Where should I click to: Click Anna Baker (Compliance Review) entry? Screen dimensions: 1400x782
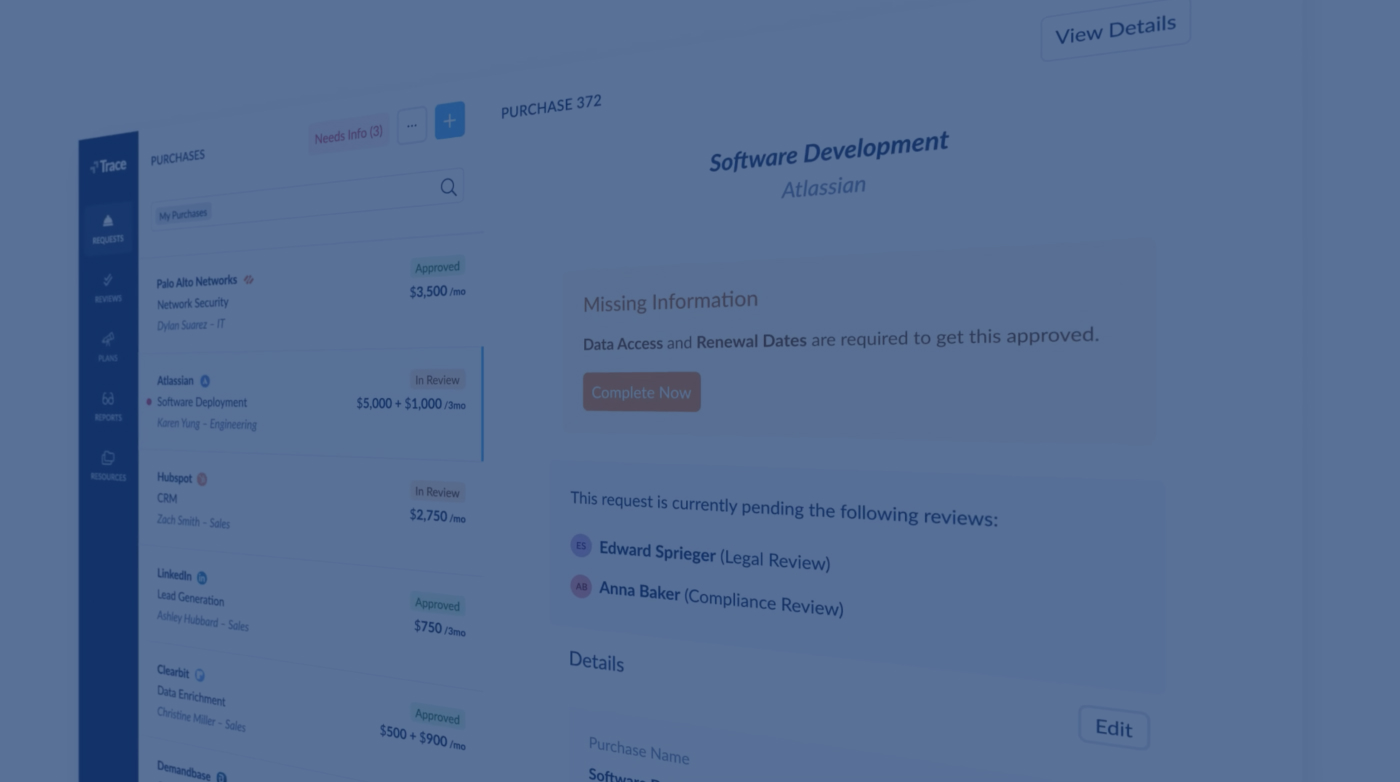point(721,598)
